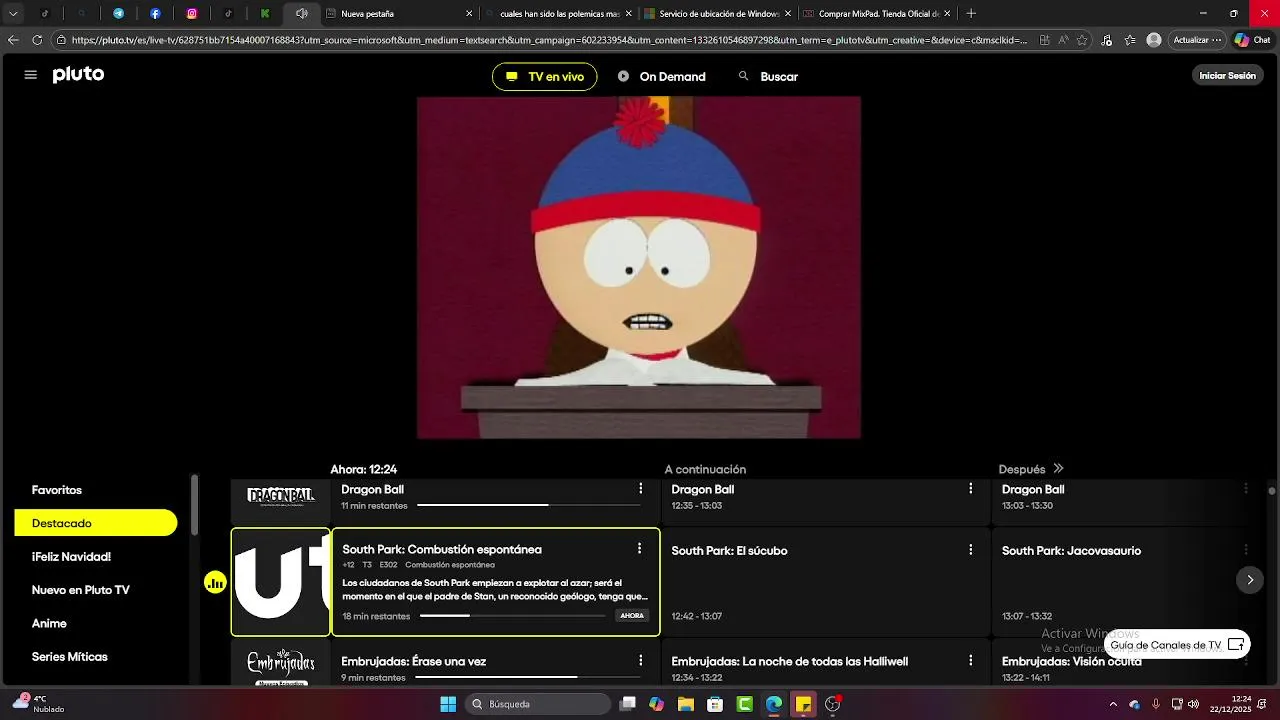This screenshot has height=720, width=1280.
Task: Click the Embrujadas channel logo
Action: point(281,667)
